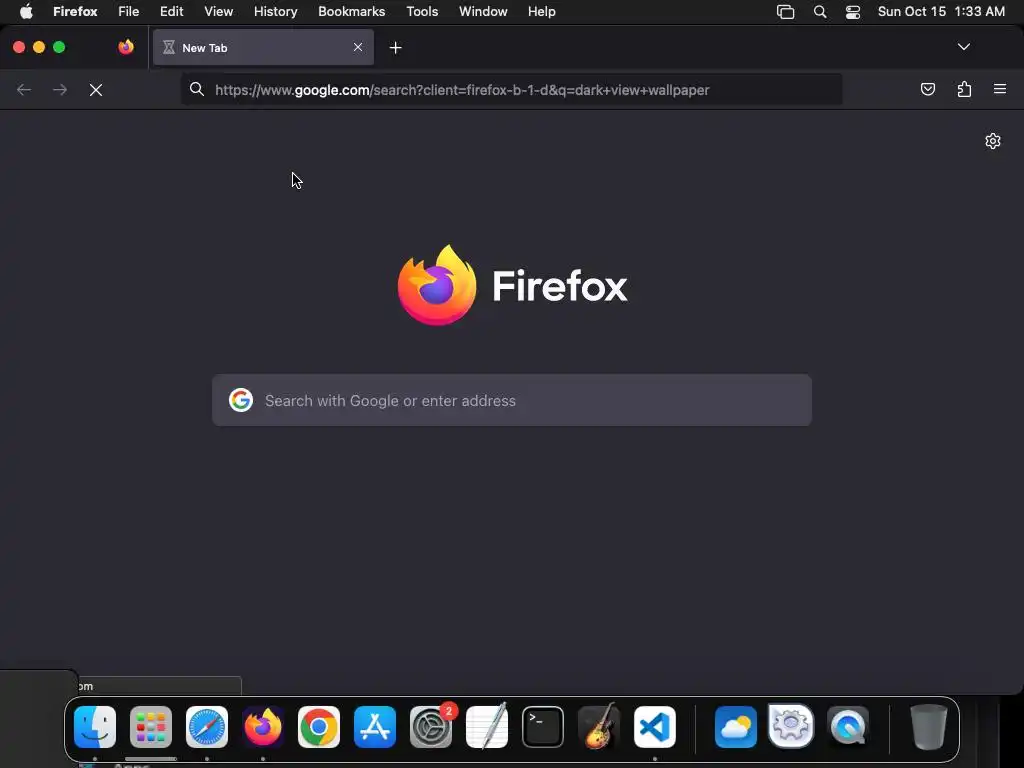Save page to Pocket

pos(927,89)
